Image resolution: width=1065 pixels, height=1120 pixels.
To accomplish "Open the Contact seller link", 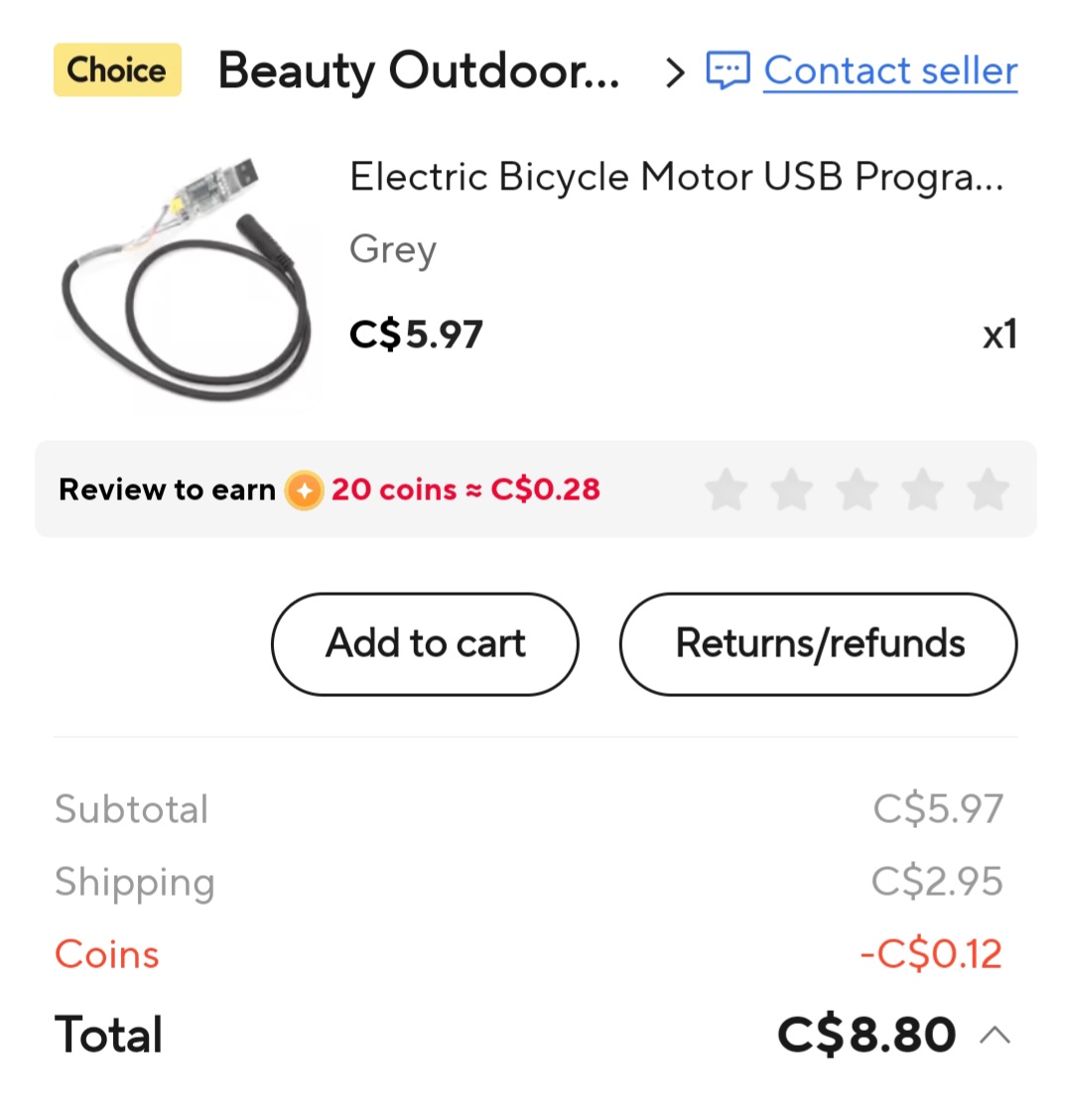I will (x=890, y=71).
